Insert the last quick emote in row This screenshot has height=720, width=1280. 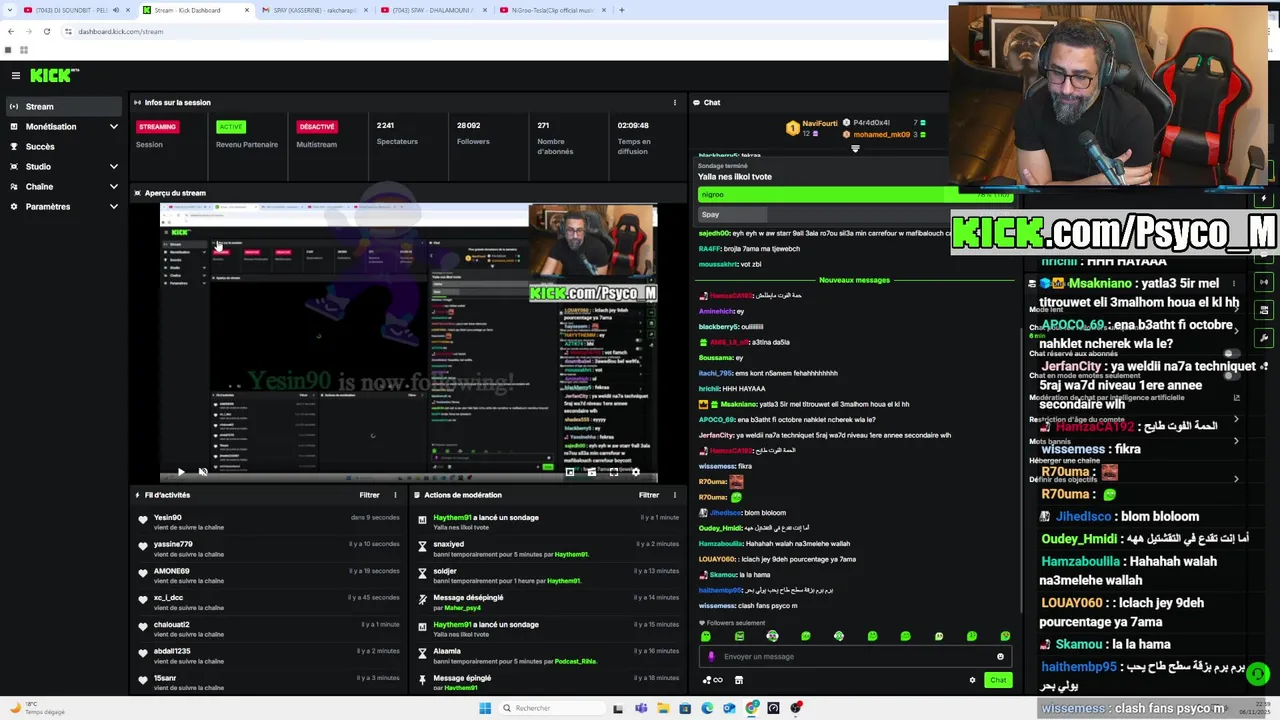[x=1005, y=636]
